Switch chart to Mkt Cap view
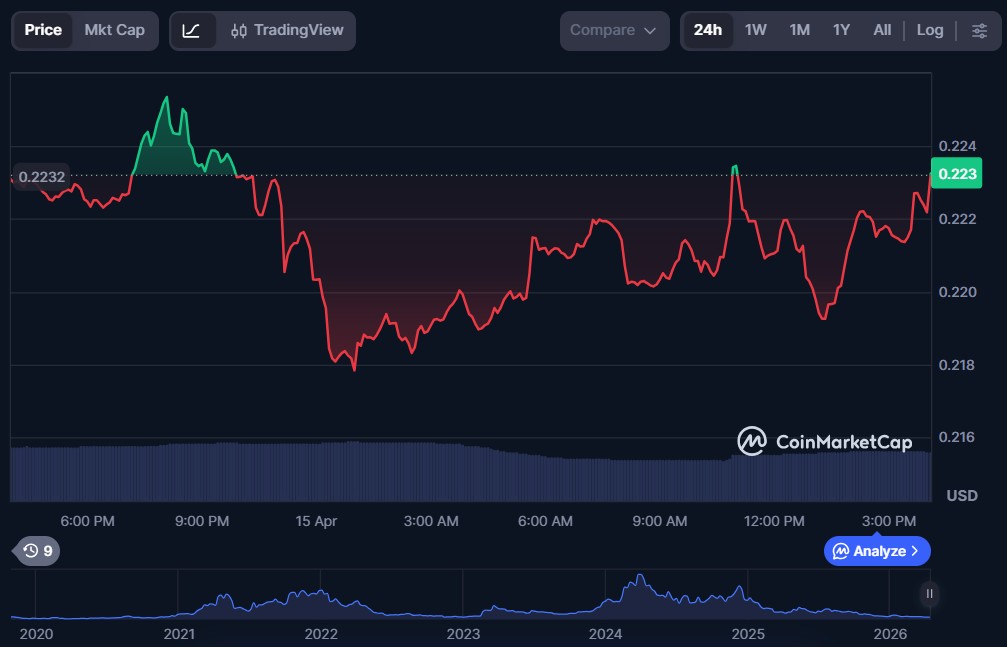The height and width of the screenshot is (647, 1007). 114,31
